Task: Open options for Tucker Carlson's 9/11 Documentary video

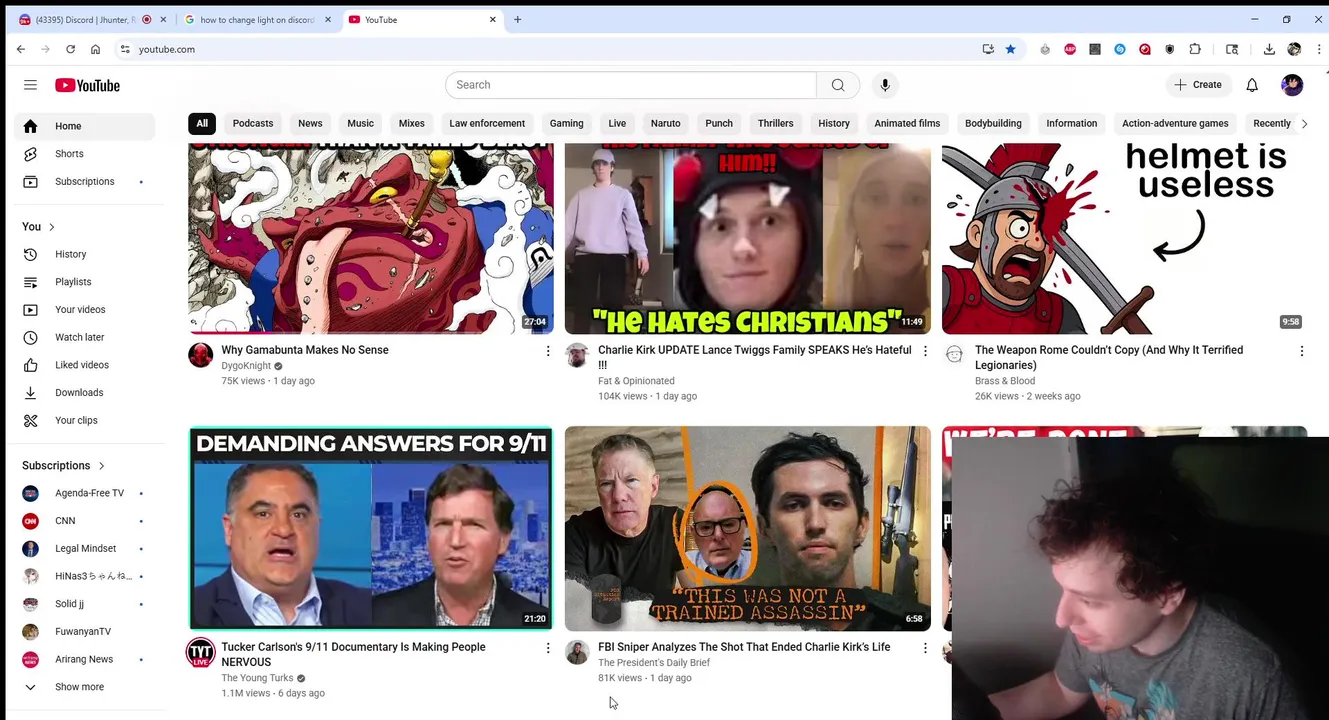Action: [548, 648]
